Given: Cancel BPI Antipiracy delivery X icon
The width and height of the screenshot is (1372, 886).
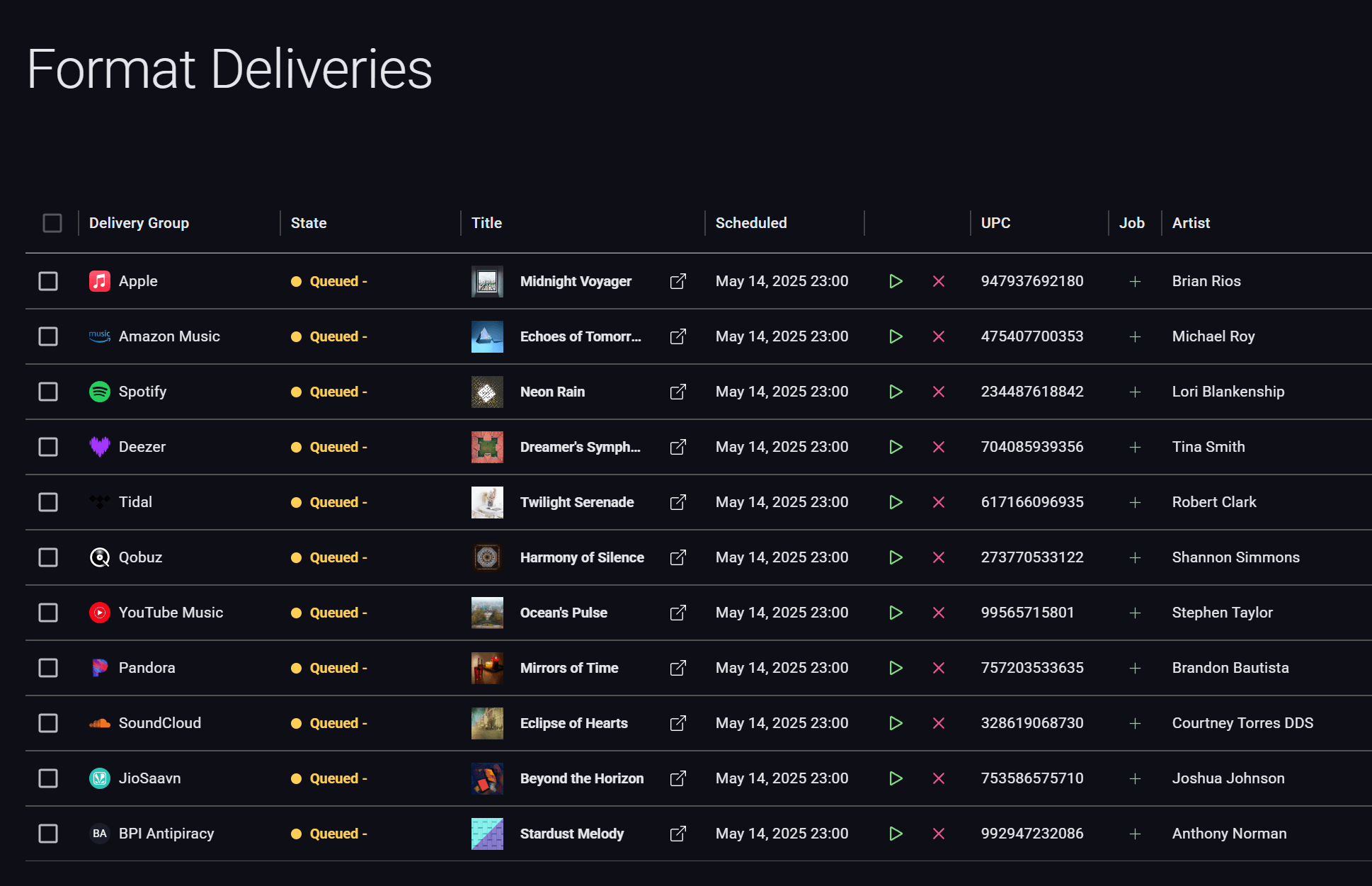Looking at the screenshot, I should [x=939, y=834].
